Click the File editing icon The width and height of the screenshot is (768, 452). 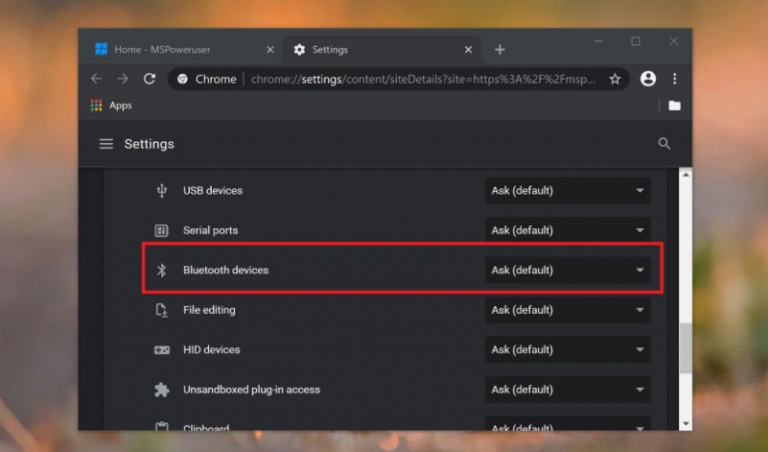pyautogui.click(x=162, y=310)
